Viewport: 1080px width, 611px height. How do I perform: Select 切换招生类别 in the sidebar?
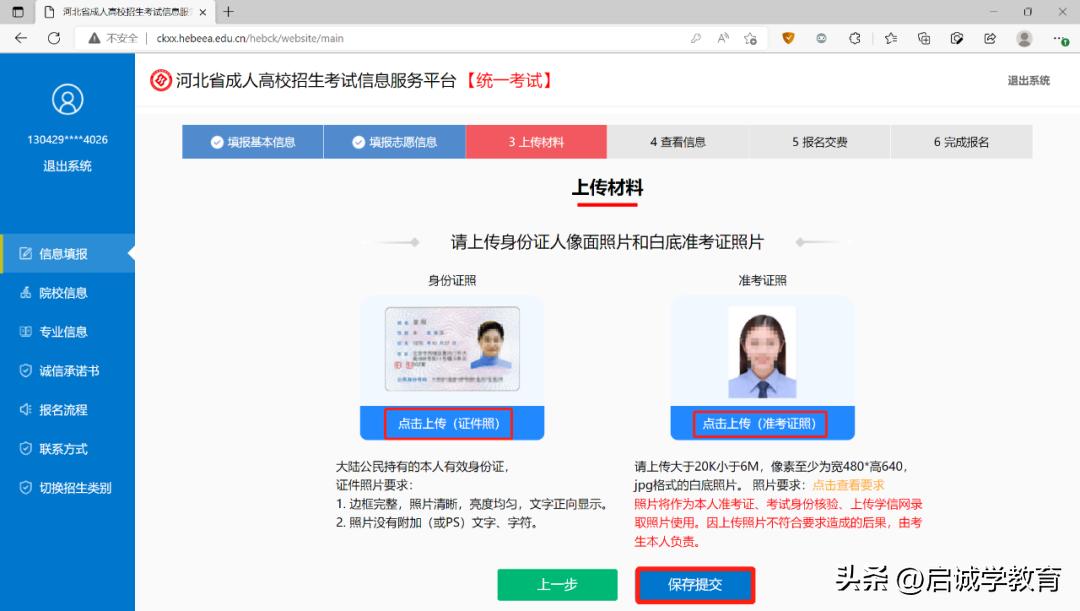65,487
